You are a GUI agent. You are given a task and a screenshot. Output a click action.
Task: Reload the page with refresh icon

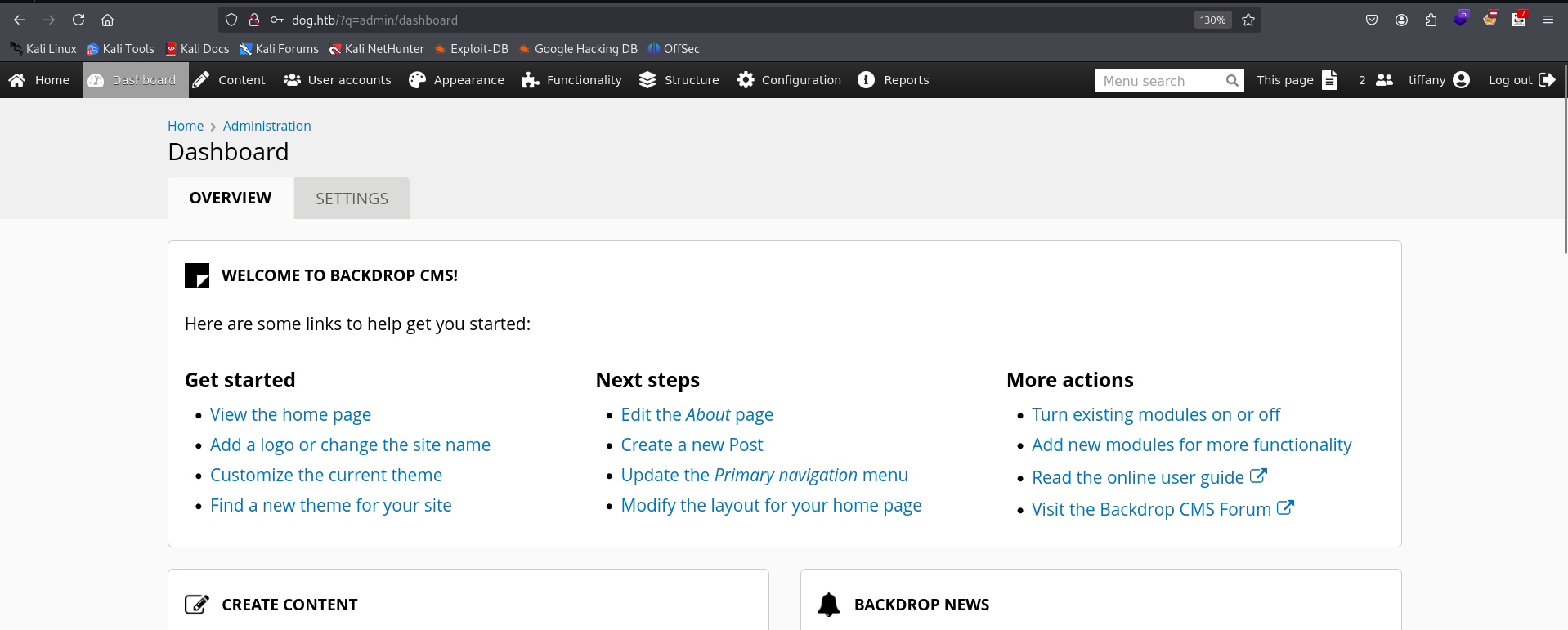78,20
